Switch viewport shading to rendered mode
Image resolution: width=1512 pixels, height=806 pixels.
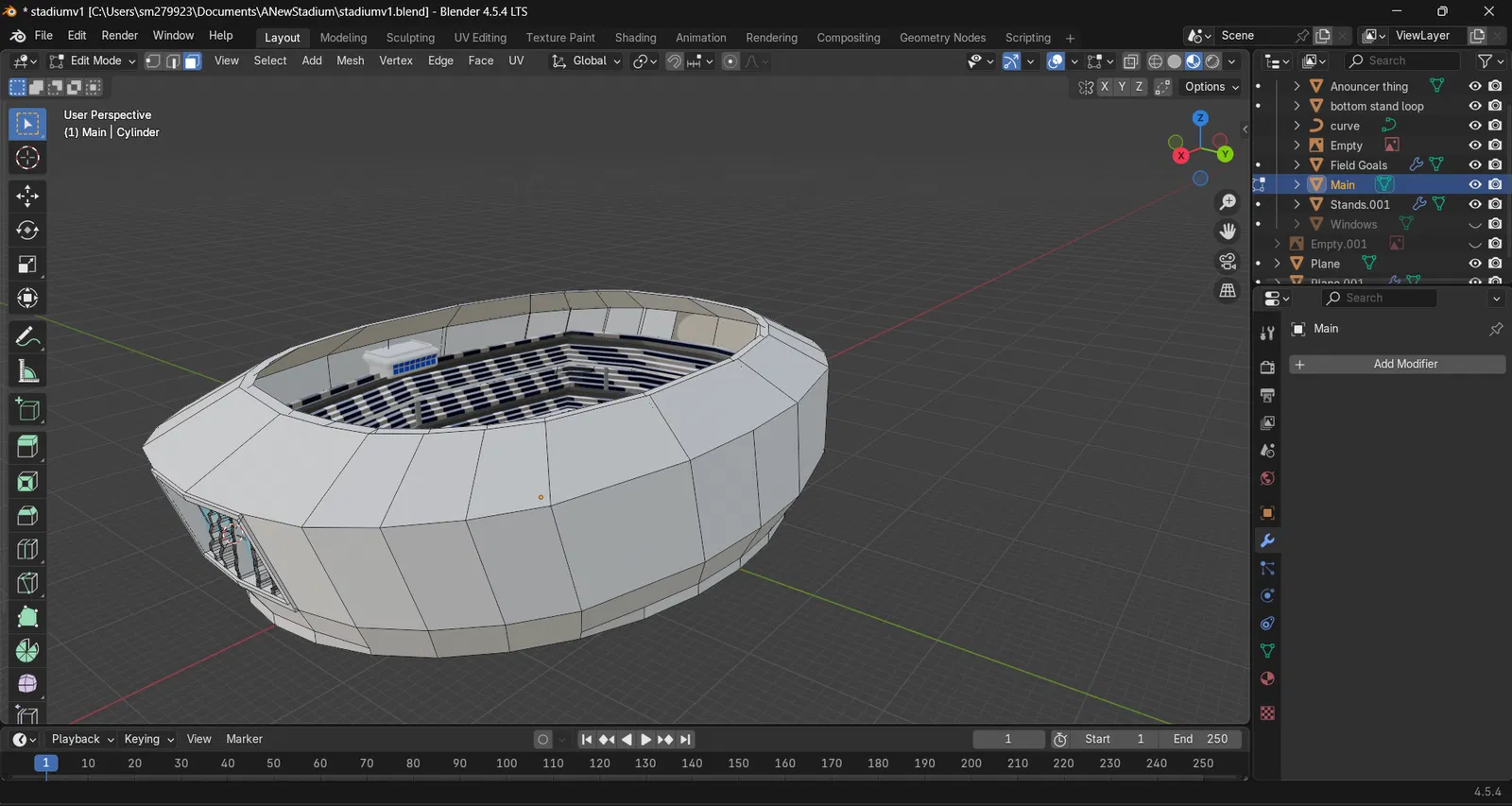pos(1212,61)
